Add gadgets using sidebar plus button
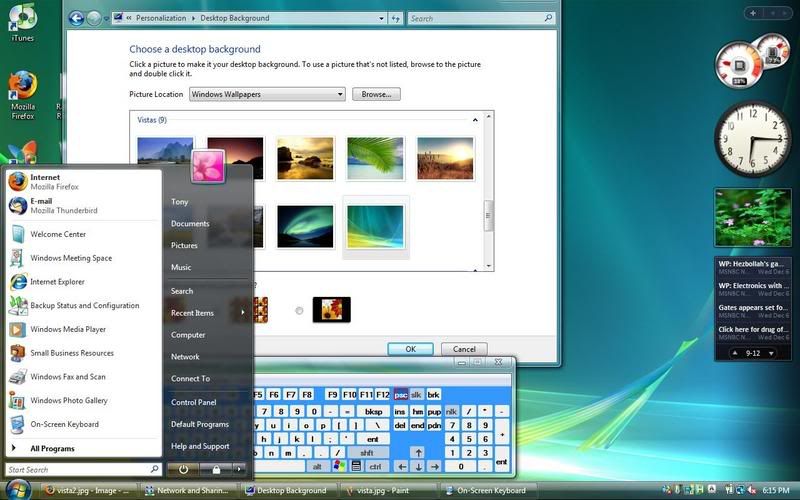Viewport: 800px width, 500px height. [x=753, y=13]
